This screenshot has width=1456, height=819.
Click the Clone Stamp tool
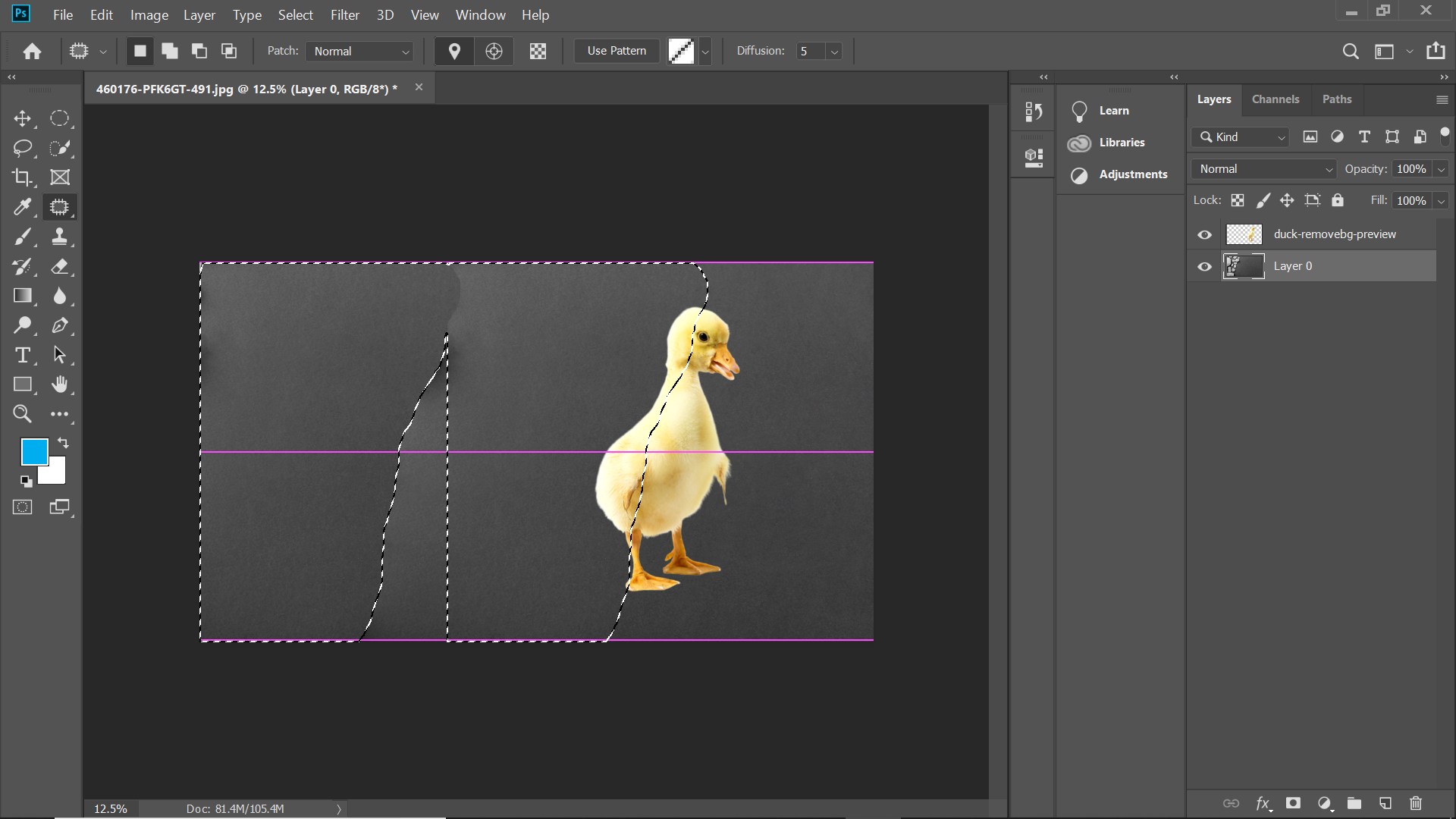60,237
